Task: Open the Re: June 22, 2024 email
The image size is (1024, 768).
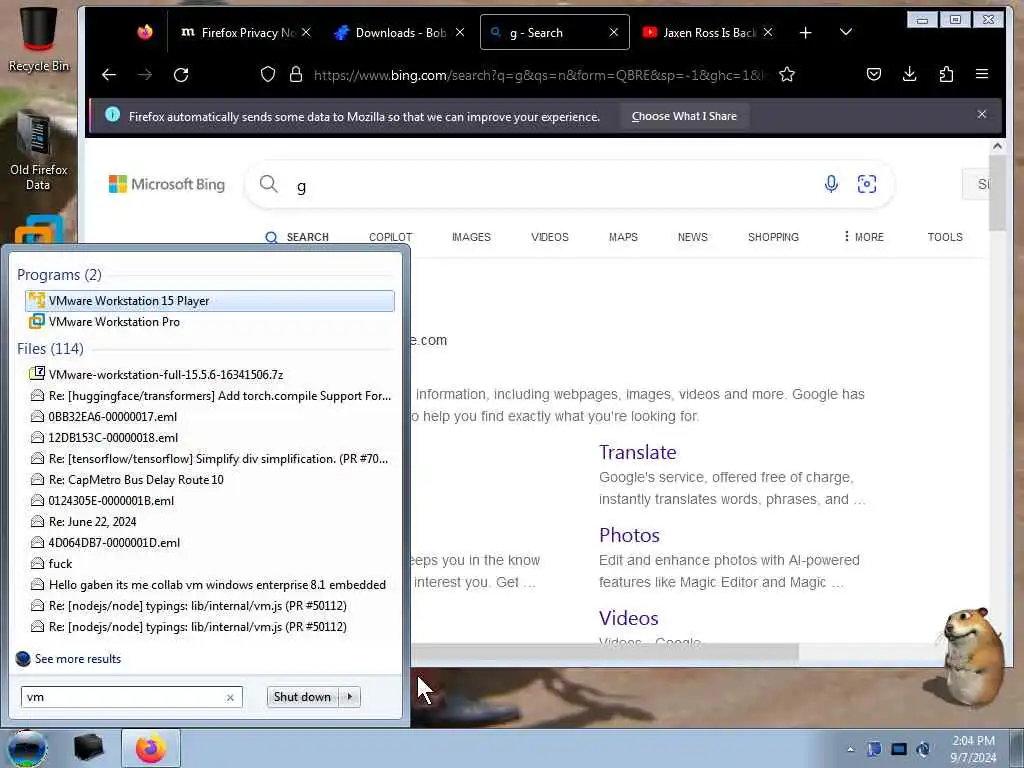Action: coord(210,521)
